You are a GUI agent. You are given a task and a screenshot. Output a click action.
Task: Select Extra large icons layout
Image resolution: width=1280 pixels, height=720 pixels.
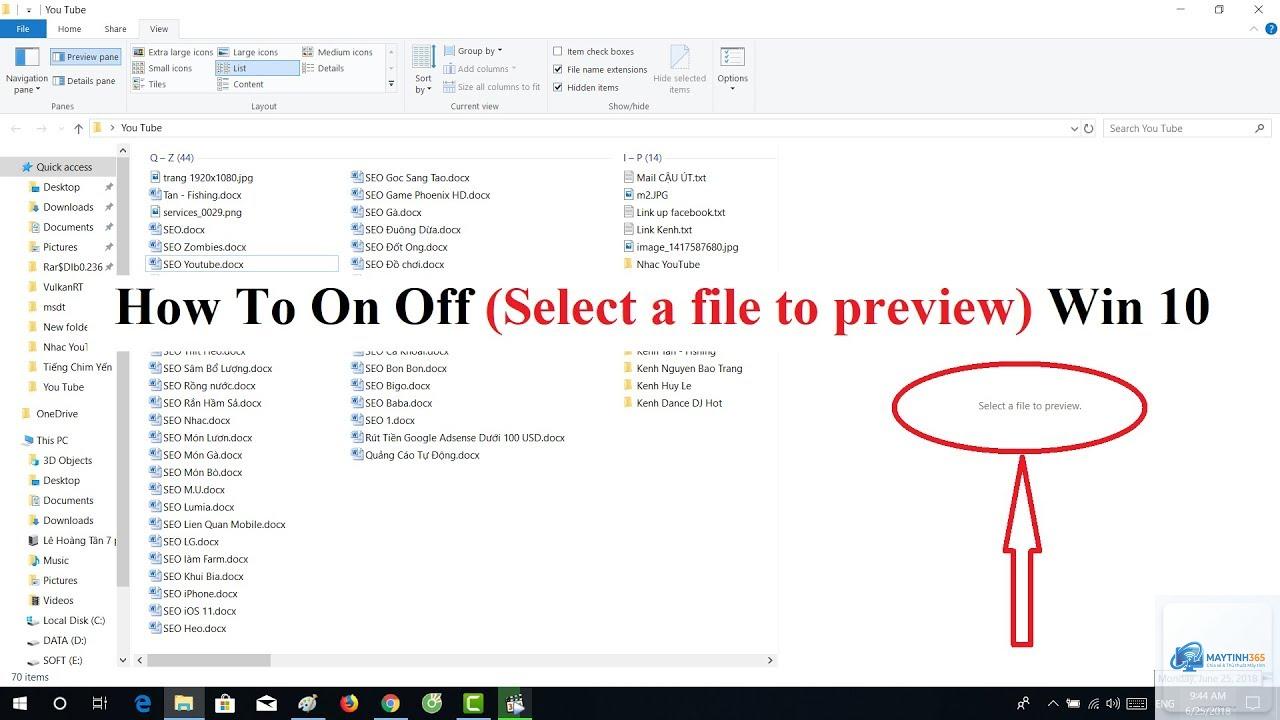pos(172,52)
